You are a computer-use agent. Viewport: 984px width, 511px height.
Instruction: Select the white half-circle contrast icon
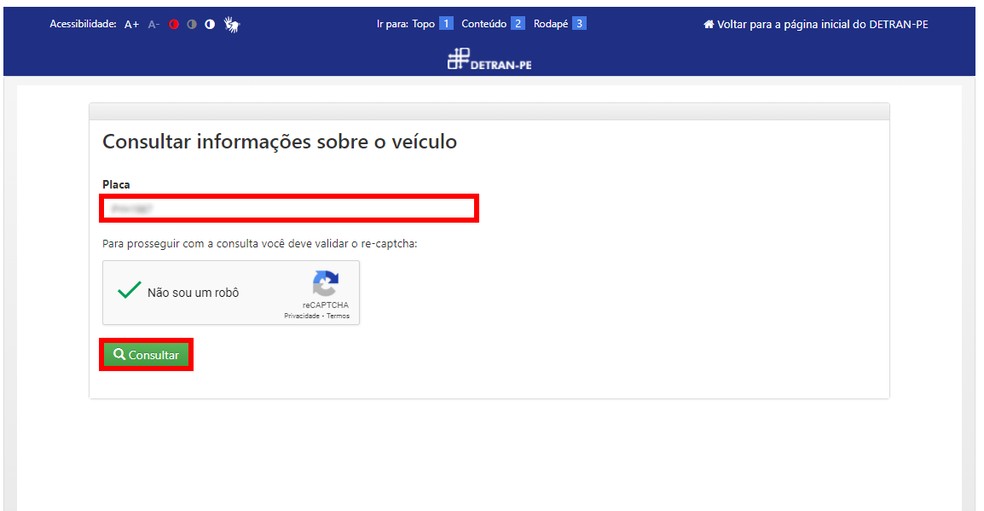click(x=210, y=24)
